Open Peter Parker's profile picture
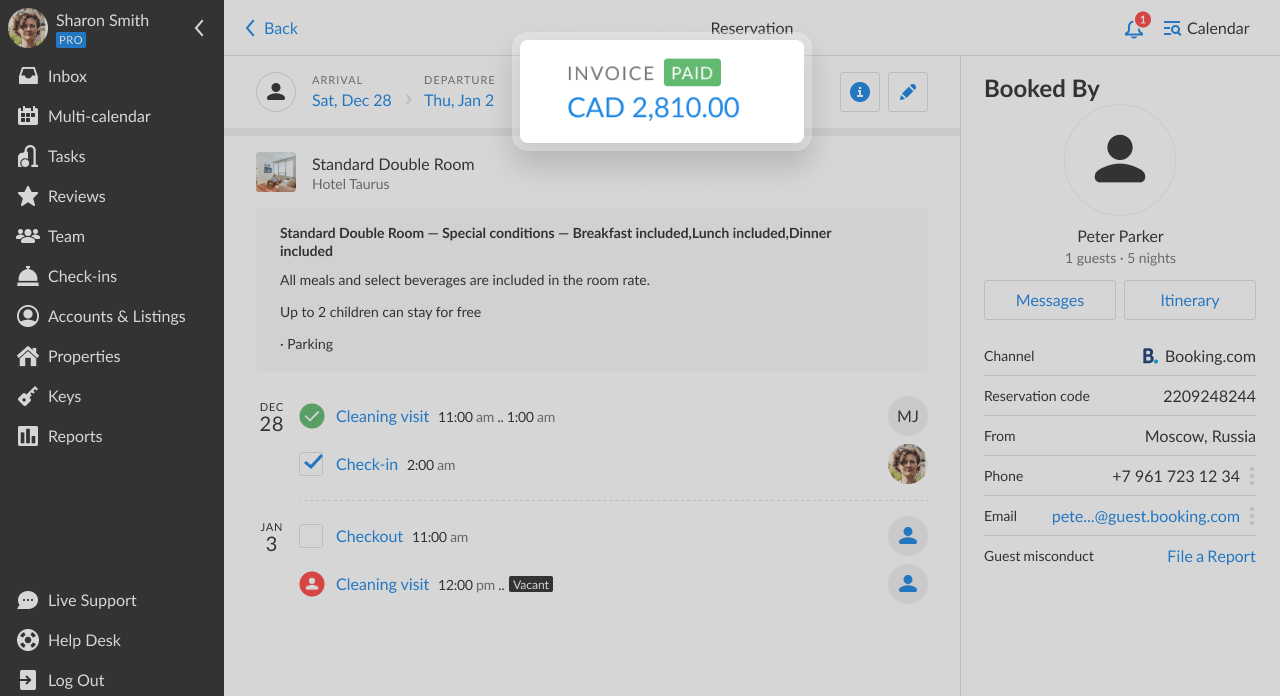The width and height of the screenshot is (1280, 696). pos(1120,160)
